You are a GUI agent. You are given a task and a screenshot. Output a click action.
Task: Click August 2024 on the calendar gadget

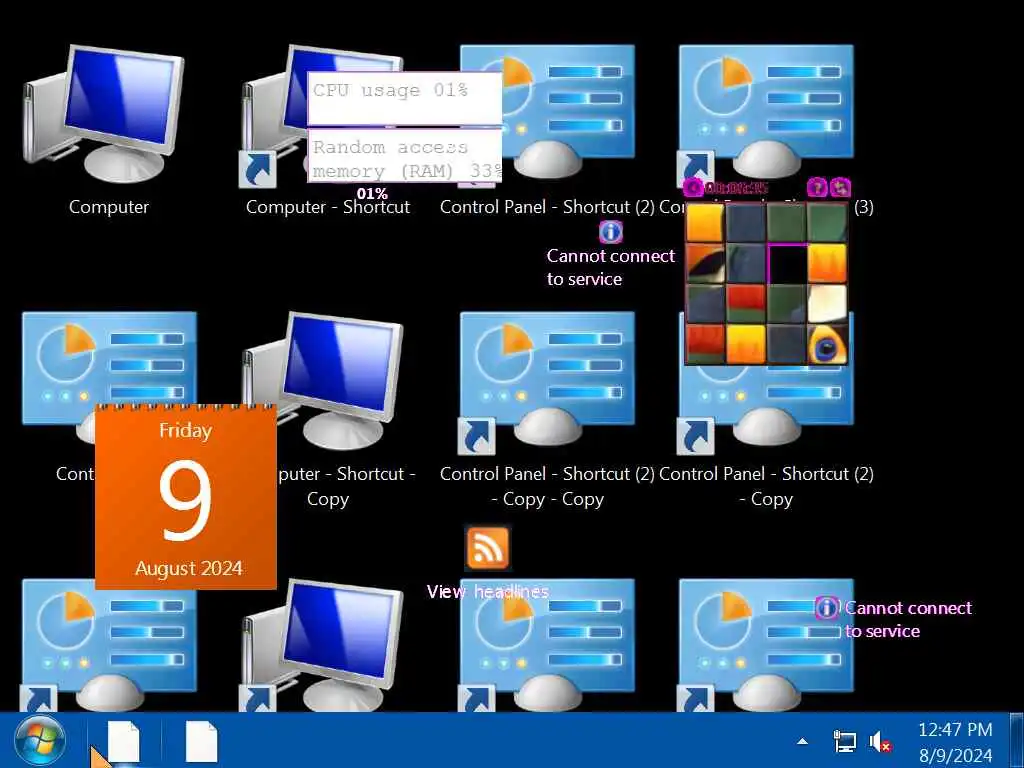coord(189,568)
